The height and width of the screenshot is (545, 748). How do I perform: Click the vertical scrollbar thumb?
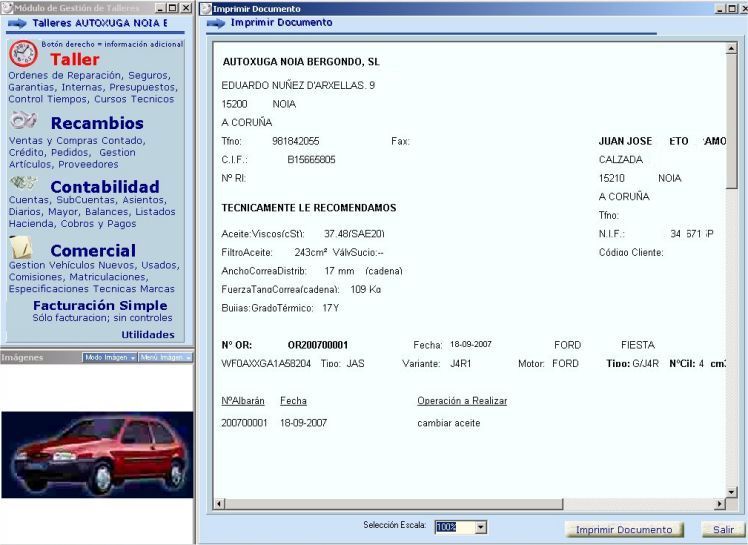coord(731,121)
